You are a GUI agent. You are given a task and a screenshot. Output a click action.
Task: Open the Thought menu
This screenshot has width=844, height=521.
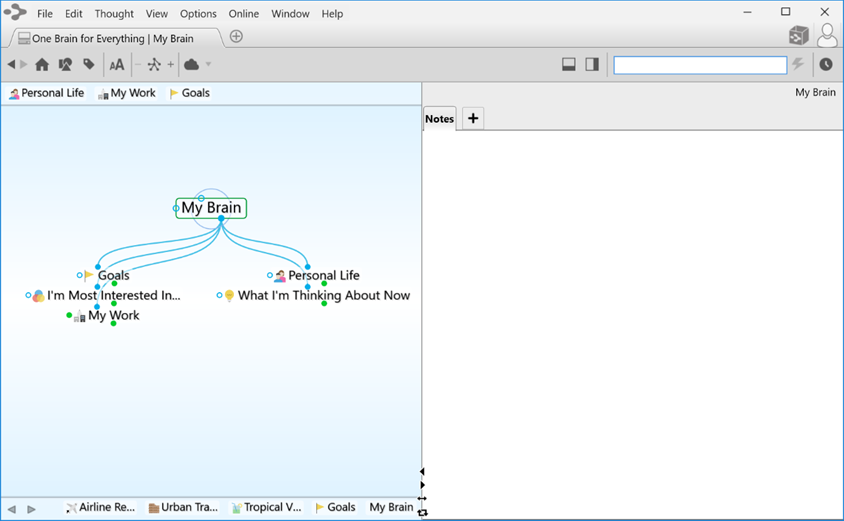pos(114,14)
